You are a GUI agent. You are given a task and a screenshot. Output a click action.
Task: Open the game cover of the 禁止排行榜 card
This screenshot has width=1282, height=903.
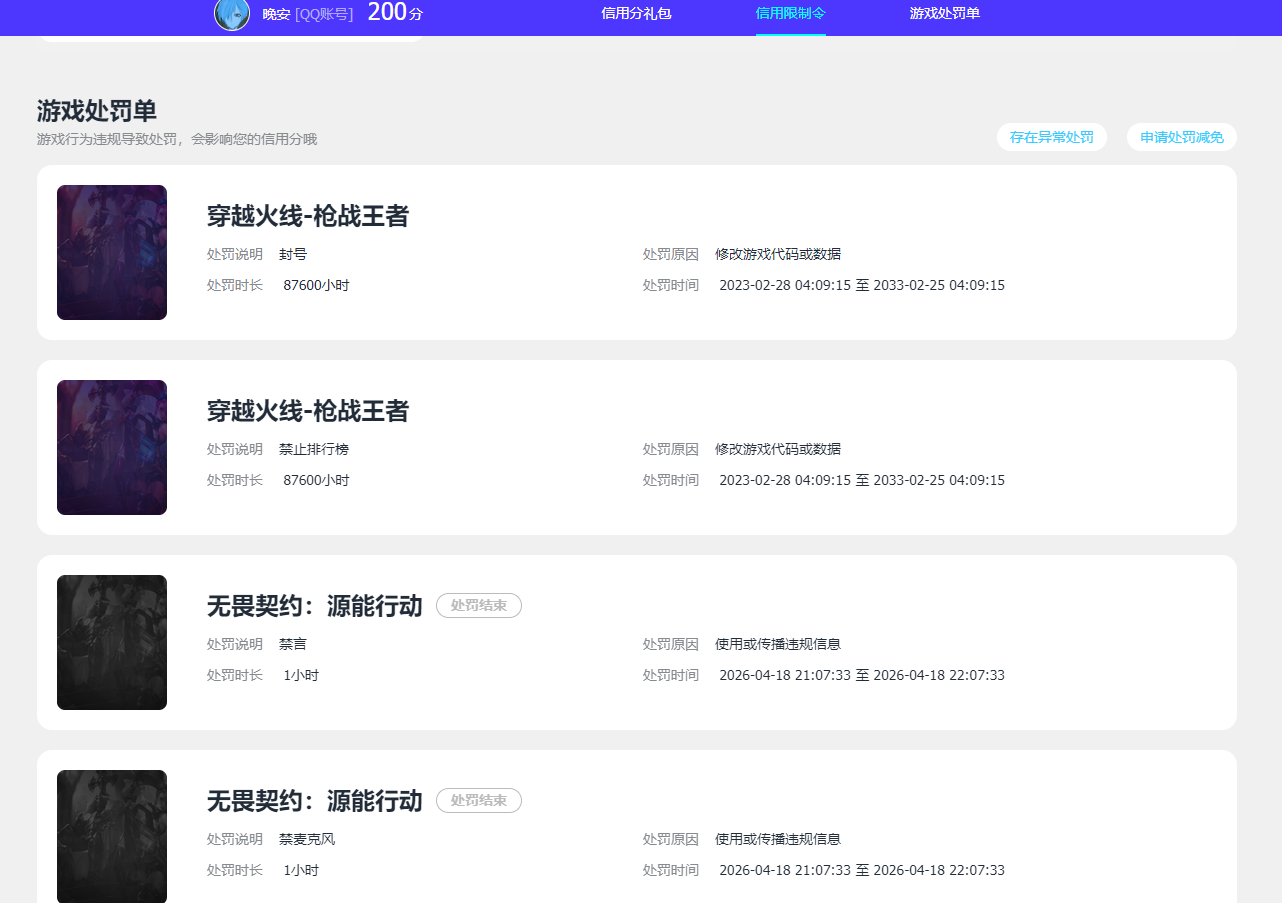coord(112,447)
